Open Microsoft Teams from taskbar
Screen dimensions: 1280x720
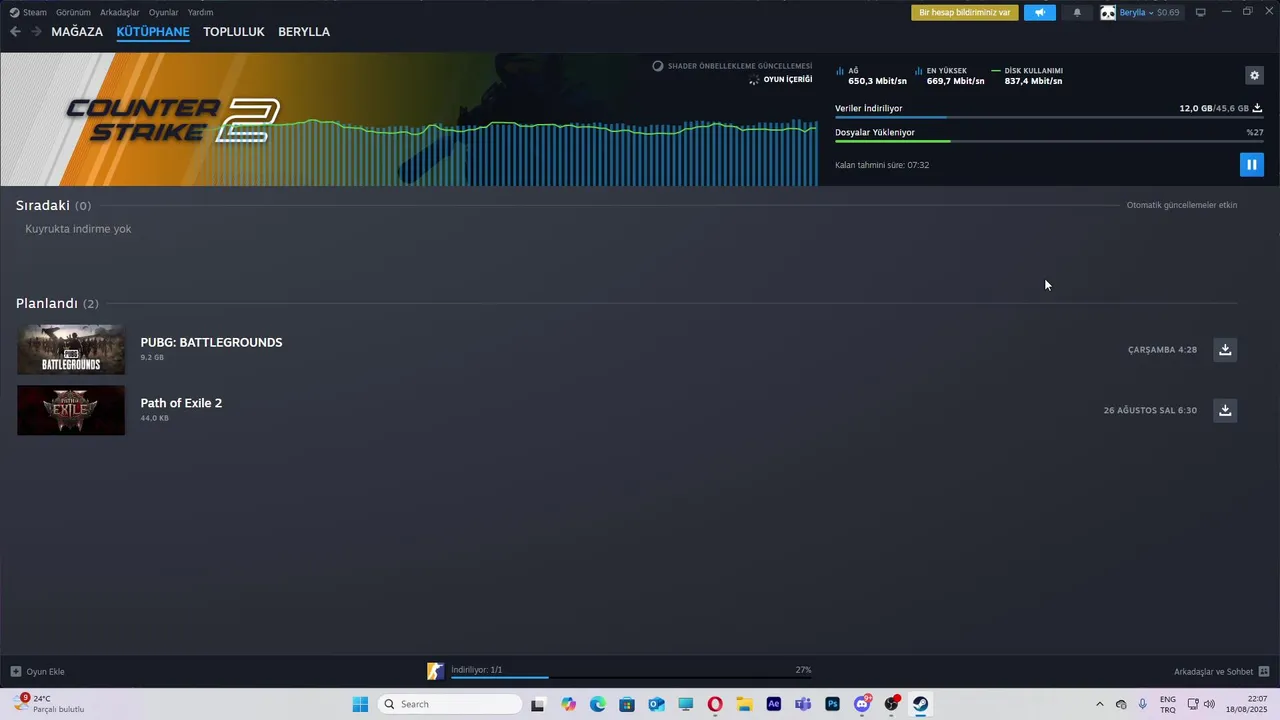803,704
